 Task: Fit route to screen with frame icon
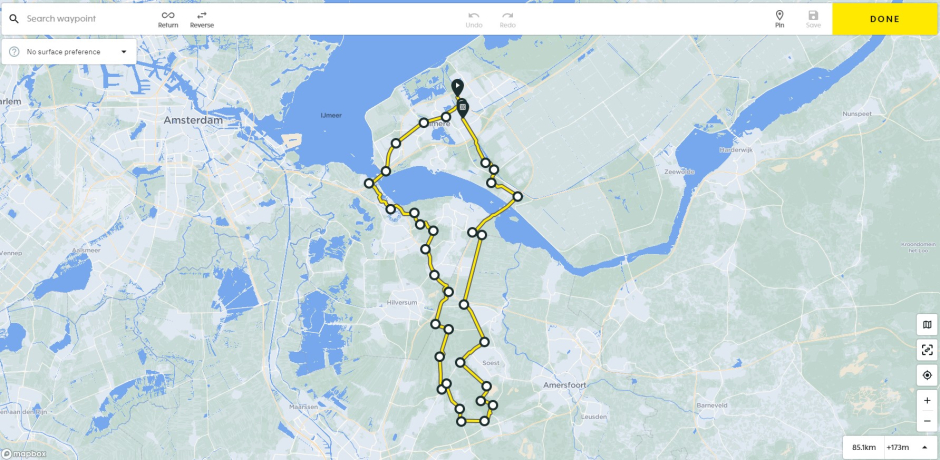927,350
